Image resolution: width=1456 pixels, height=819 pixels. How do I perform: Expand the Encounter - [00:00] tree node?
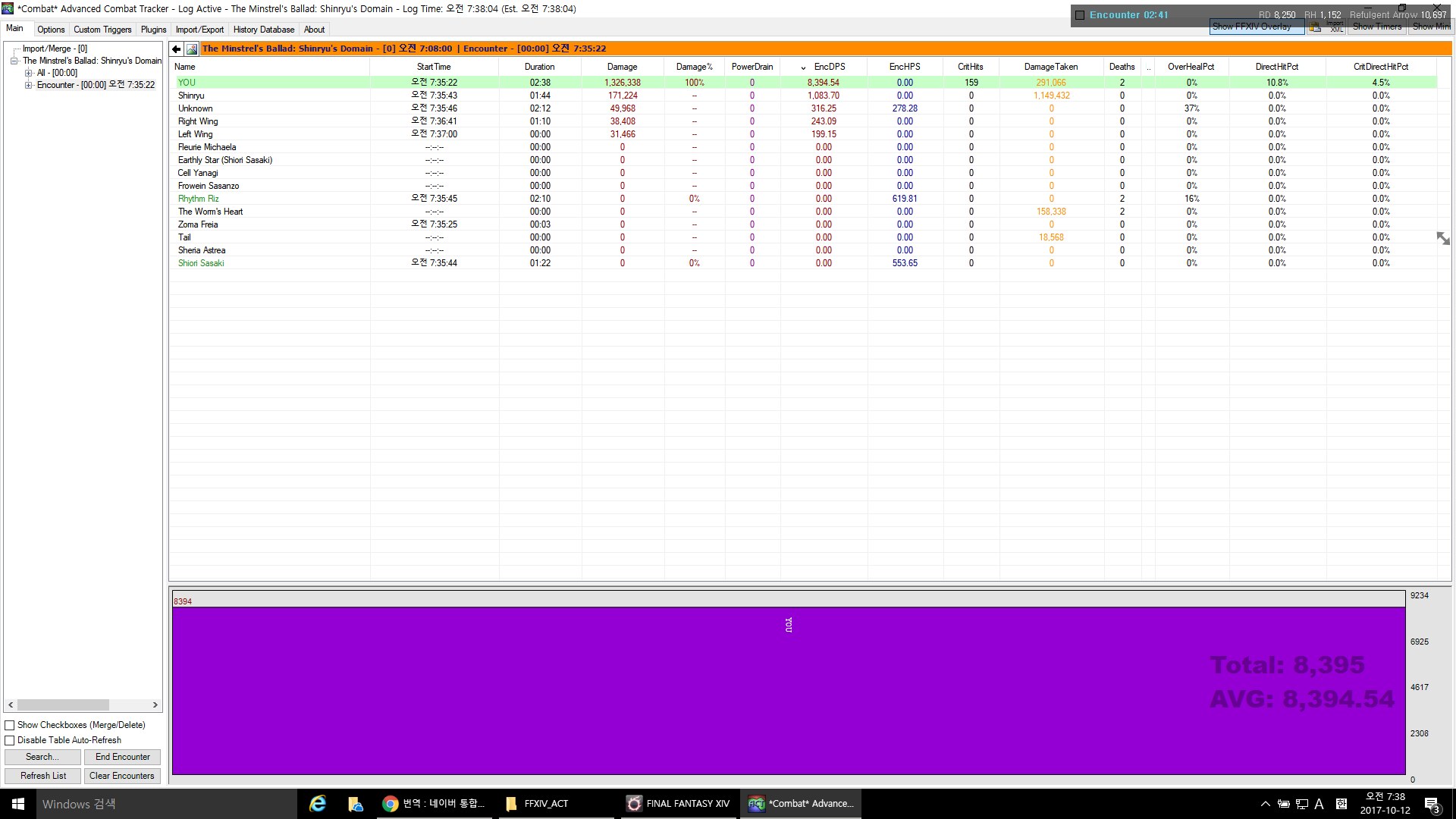click(x=29, y=85)
